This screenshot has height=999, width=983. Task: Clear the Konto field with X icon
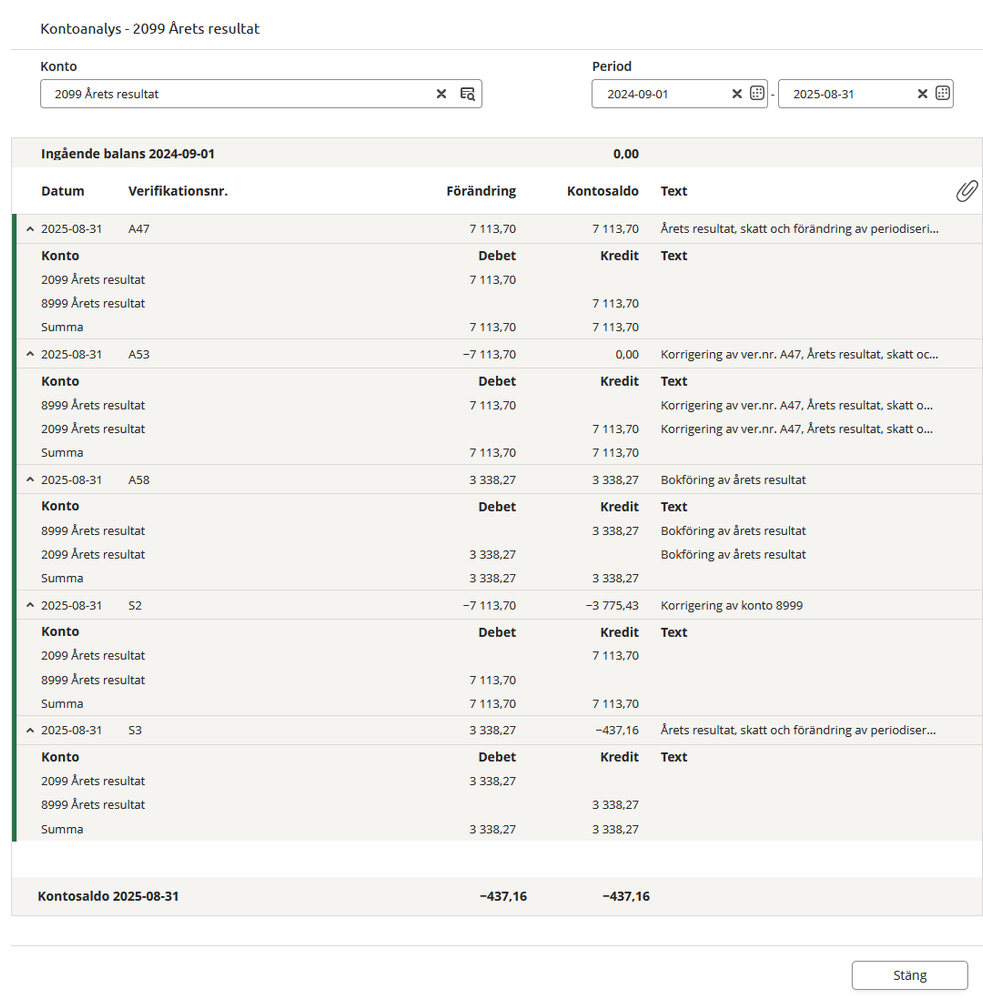441,94
